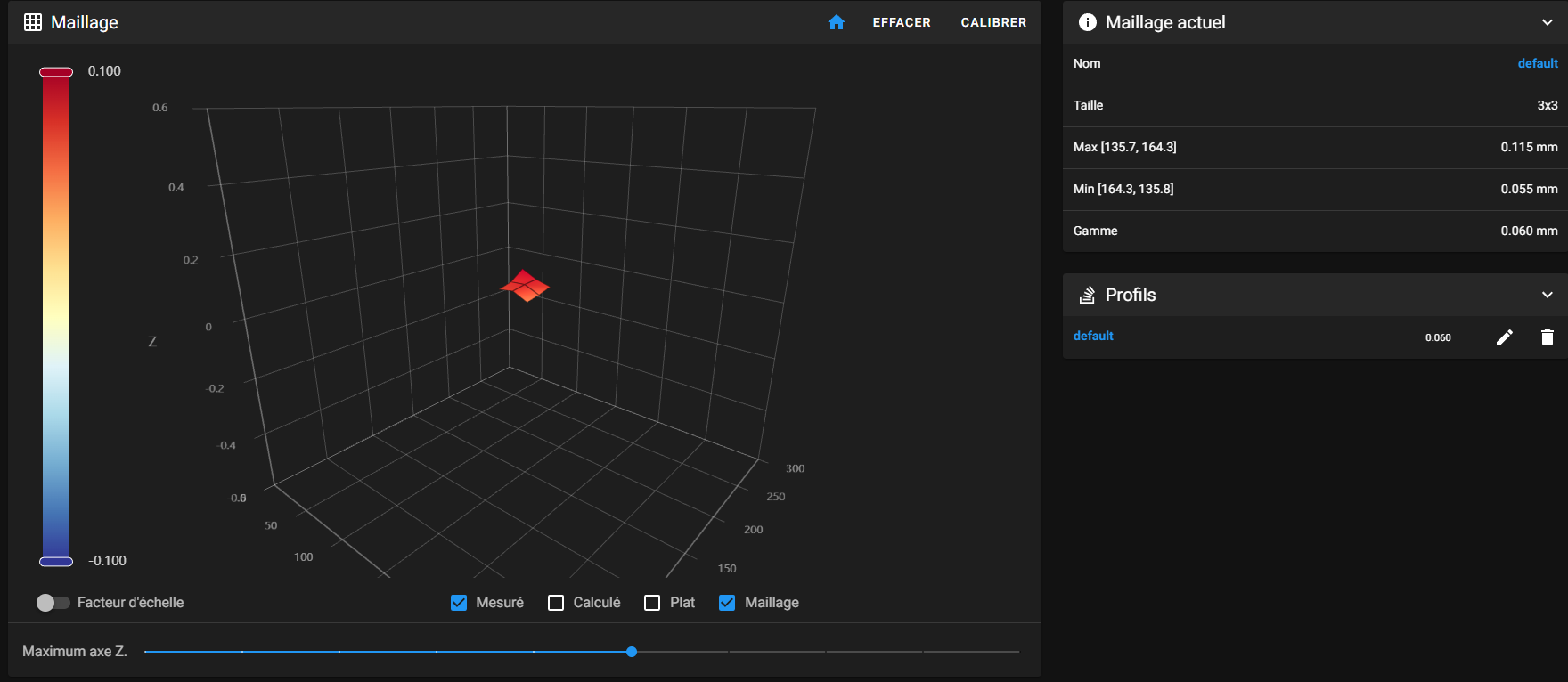Toggle the Facteur d'échelle switch
The width and height of the screenshot is (1568, 682).
point(53,603)
